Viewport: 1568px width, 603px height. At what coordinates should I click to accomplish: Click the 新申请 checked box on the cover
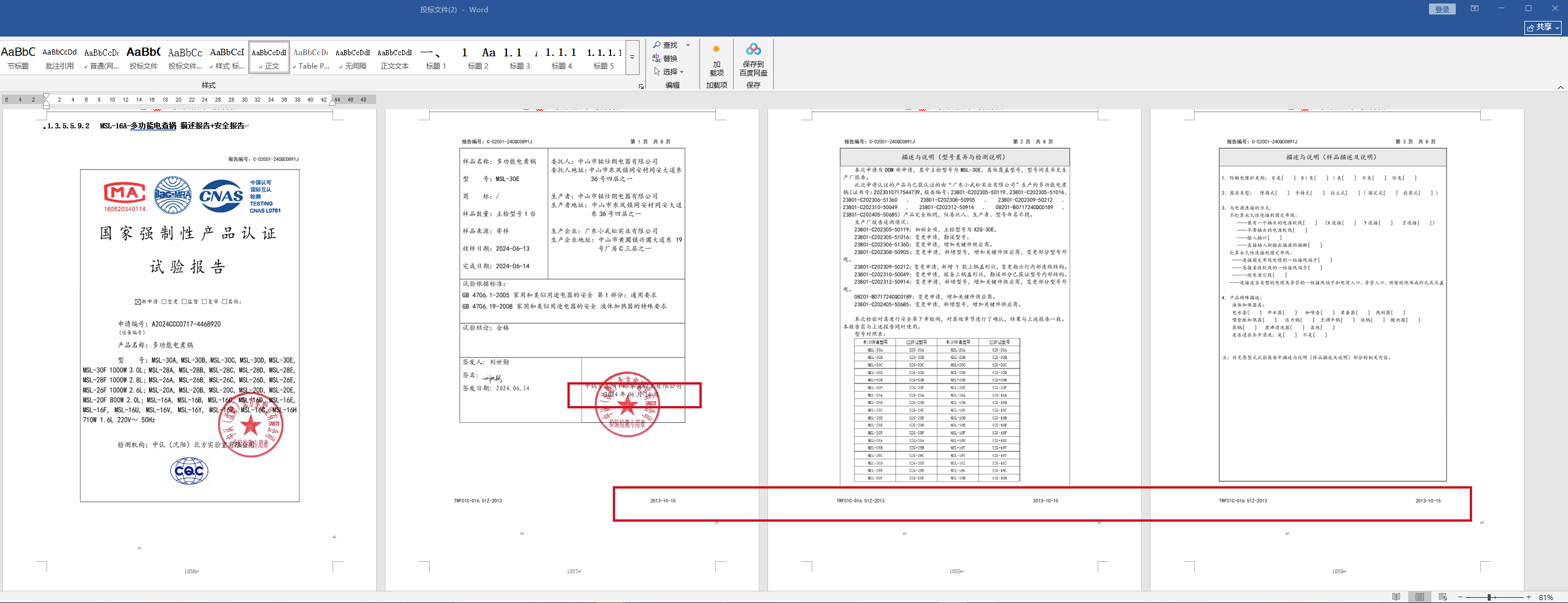138,302
